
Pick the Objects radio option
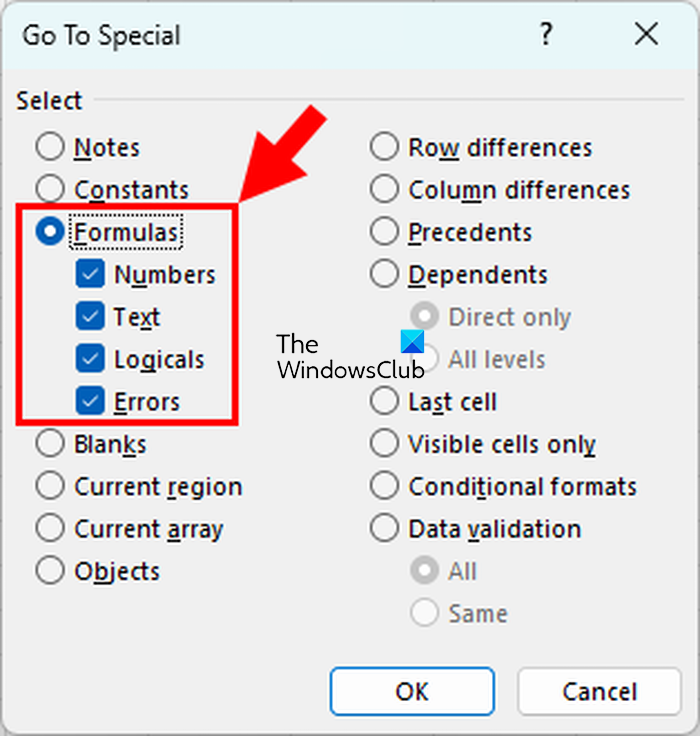click(x=50, y=571)
